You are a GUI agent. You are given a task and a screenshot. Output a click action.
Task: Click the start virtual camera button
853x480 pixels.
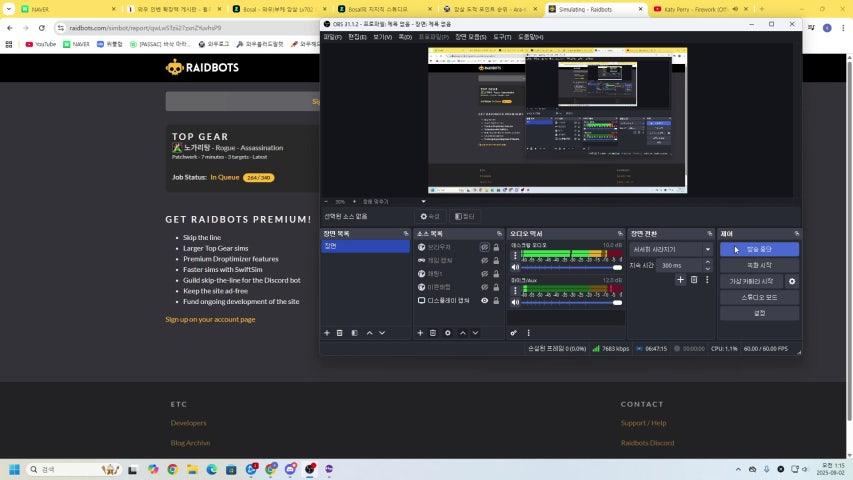coord(751,281)
